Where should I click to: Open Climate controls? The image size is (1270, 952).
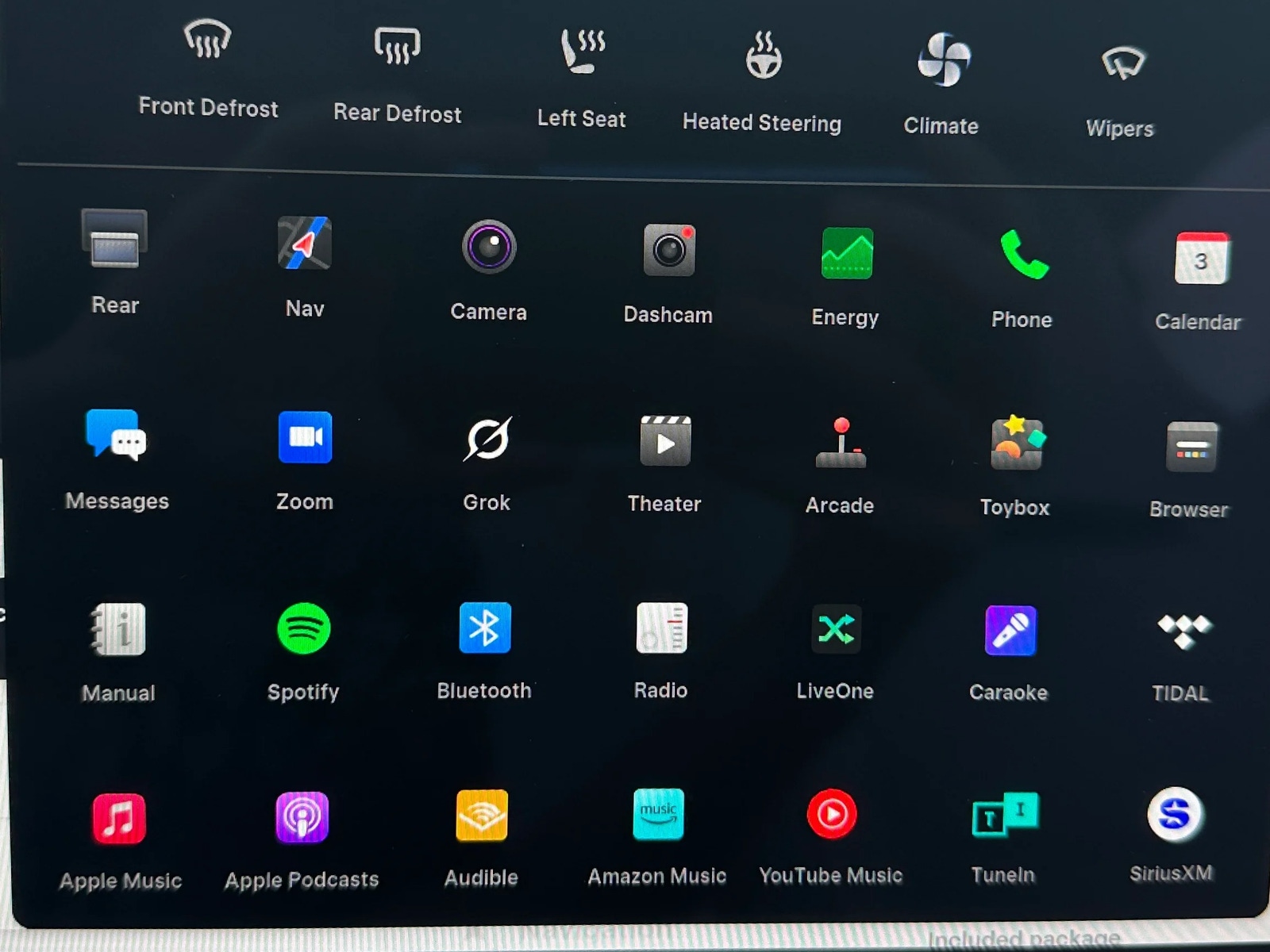click(x=943, y=60)
